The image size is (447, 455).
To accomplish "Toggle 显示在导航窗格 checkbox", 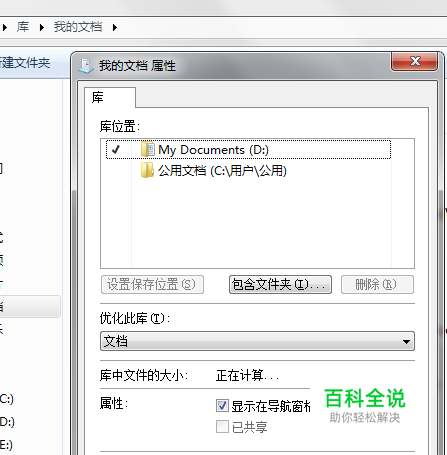I will coord(222,406).
